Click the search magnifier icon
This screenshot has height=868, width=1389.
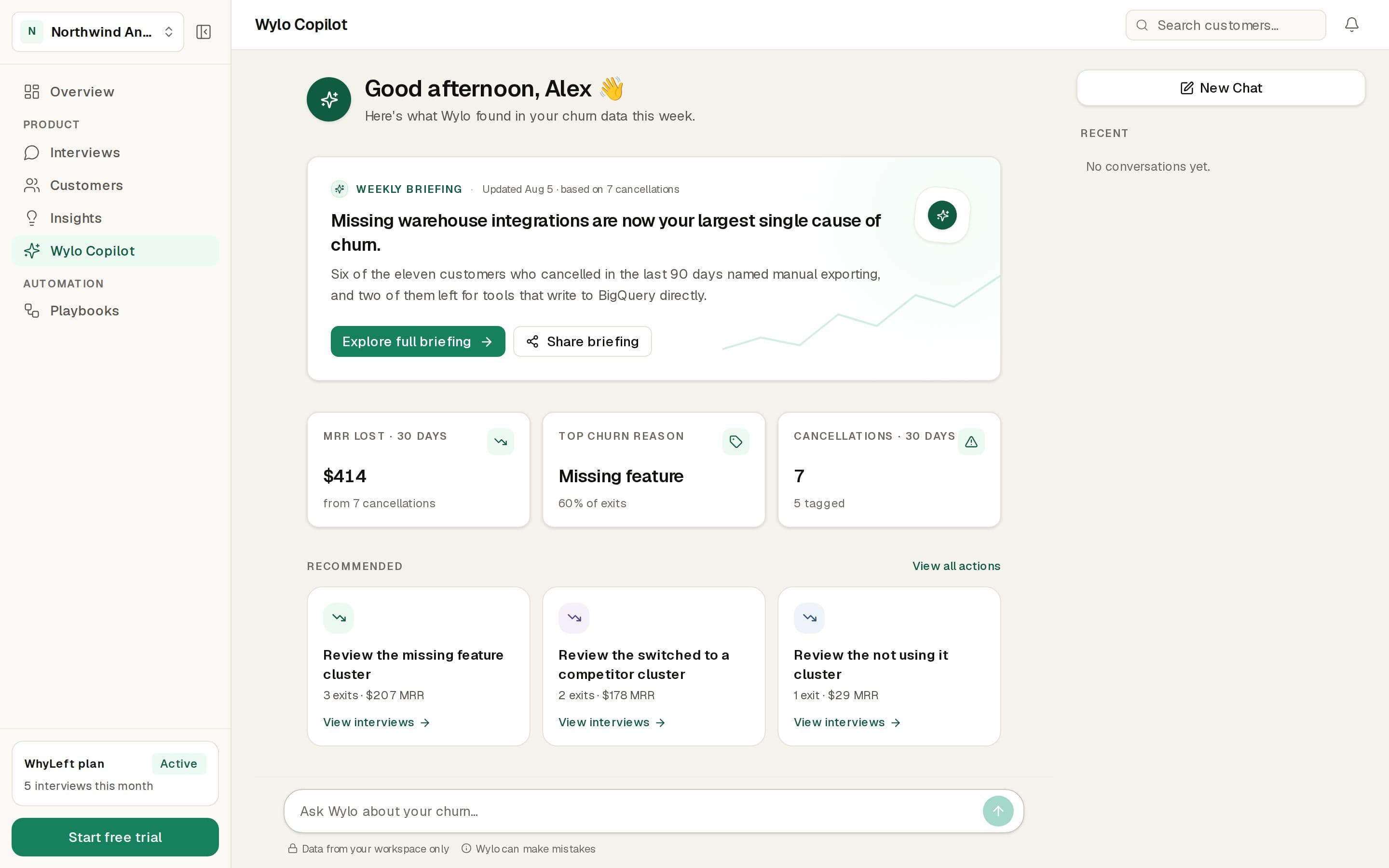click(x=1142, y=25)
